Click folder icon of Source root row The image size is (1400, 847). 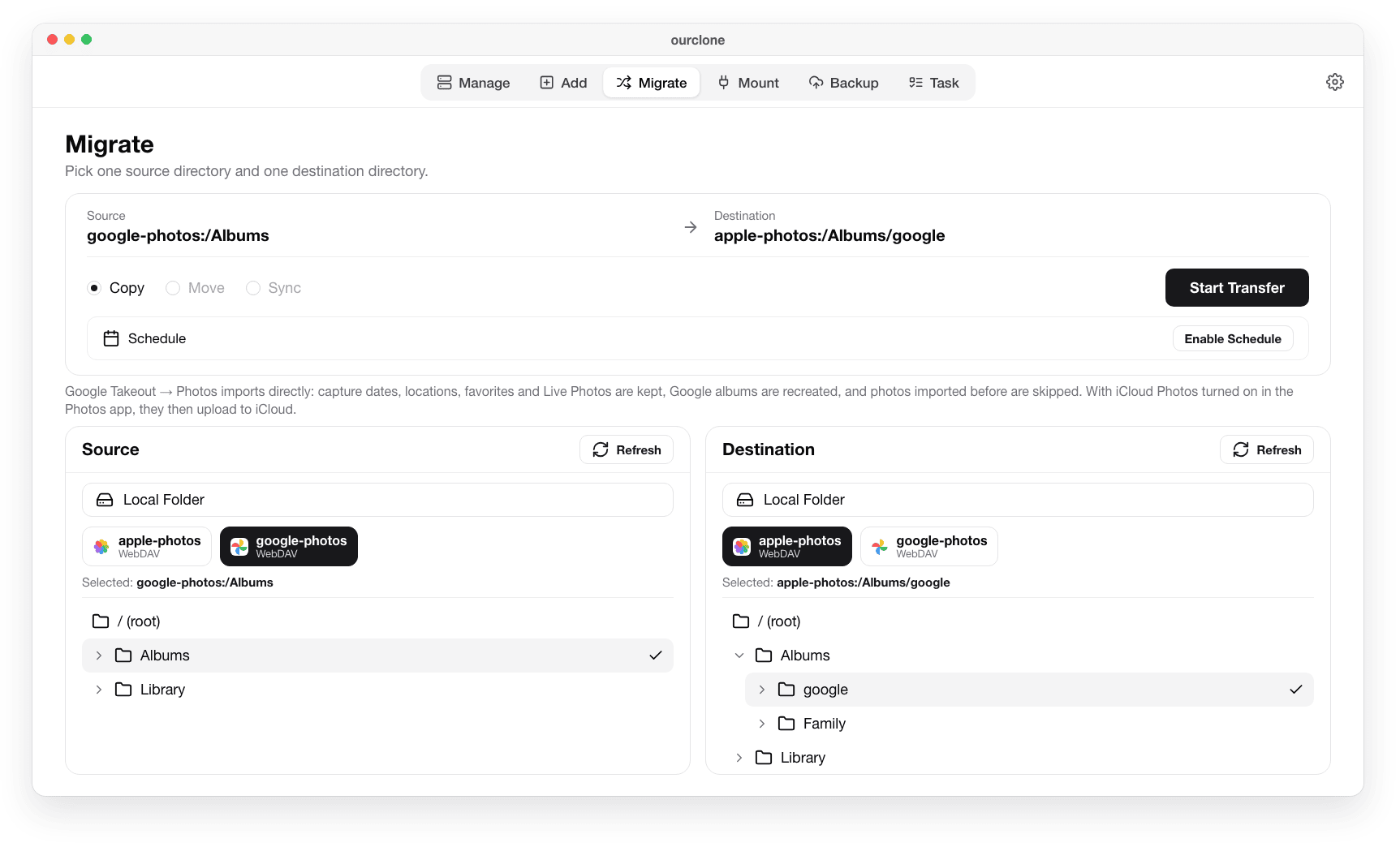click(x=101, y=621)
